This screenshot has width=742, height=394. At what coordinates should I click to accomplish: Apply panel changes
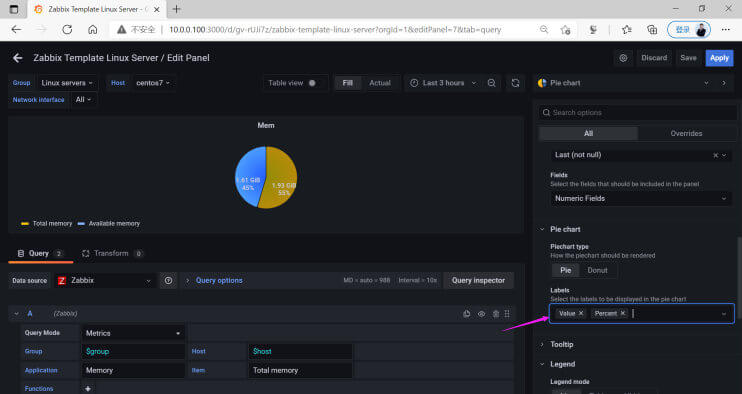(x=719, y=58)
